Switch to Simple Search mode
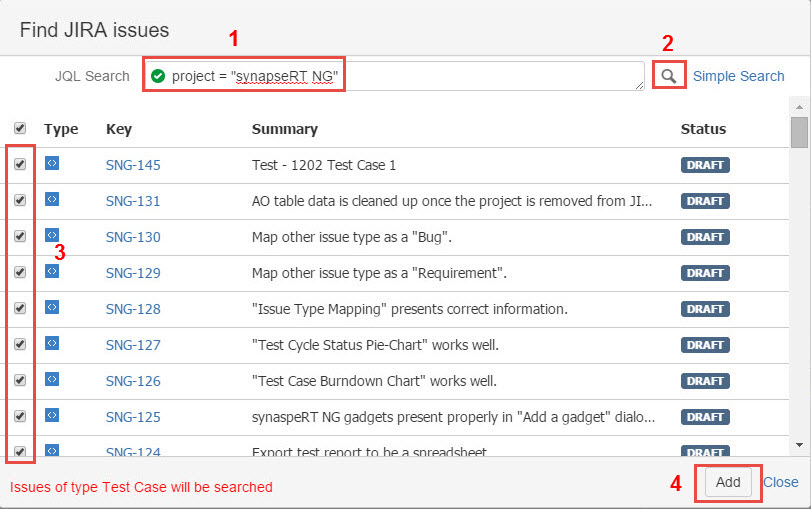This screenshot has width=811, height=509. tap(738, 76)
